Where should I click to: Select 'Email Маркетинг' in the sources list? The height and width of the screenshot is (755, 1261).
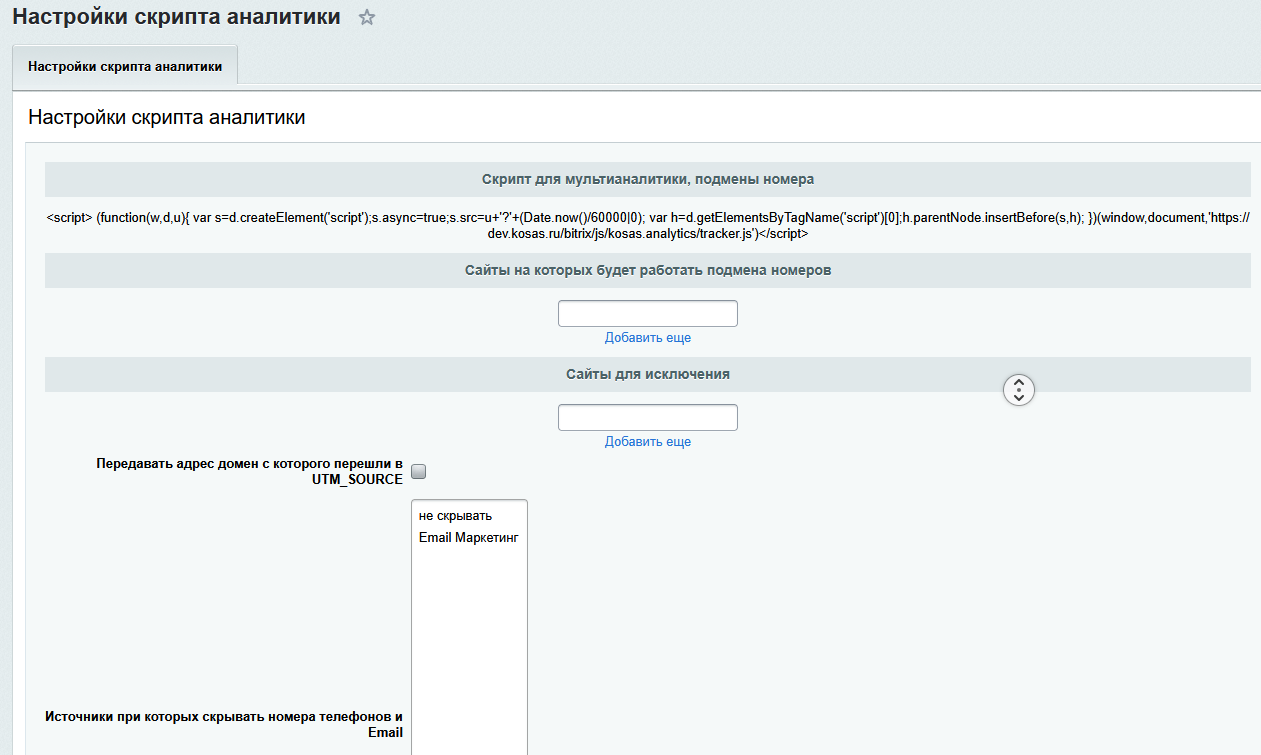pyautogui.click(x=468, y=538)
